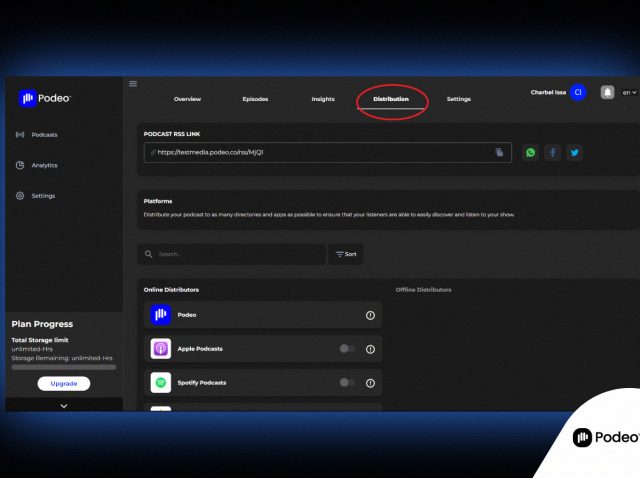Click the Podeo distributor icon
Screen dimensions: 640x478
(161, 315)
